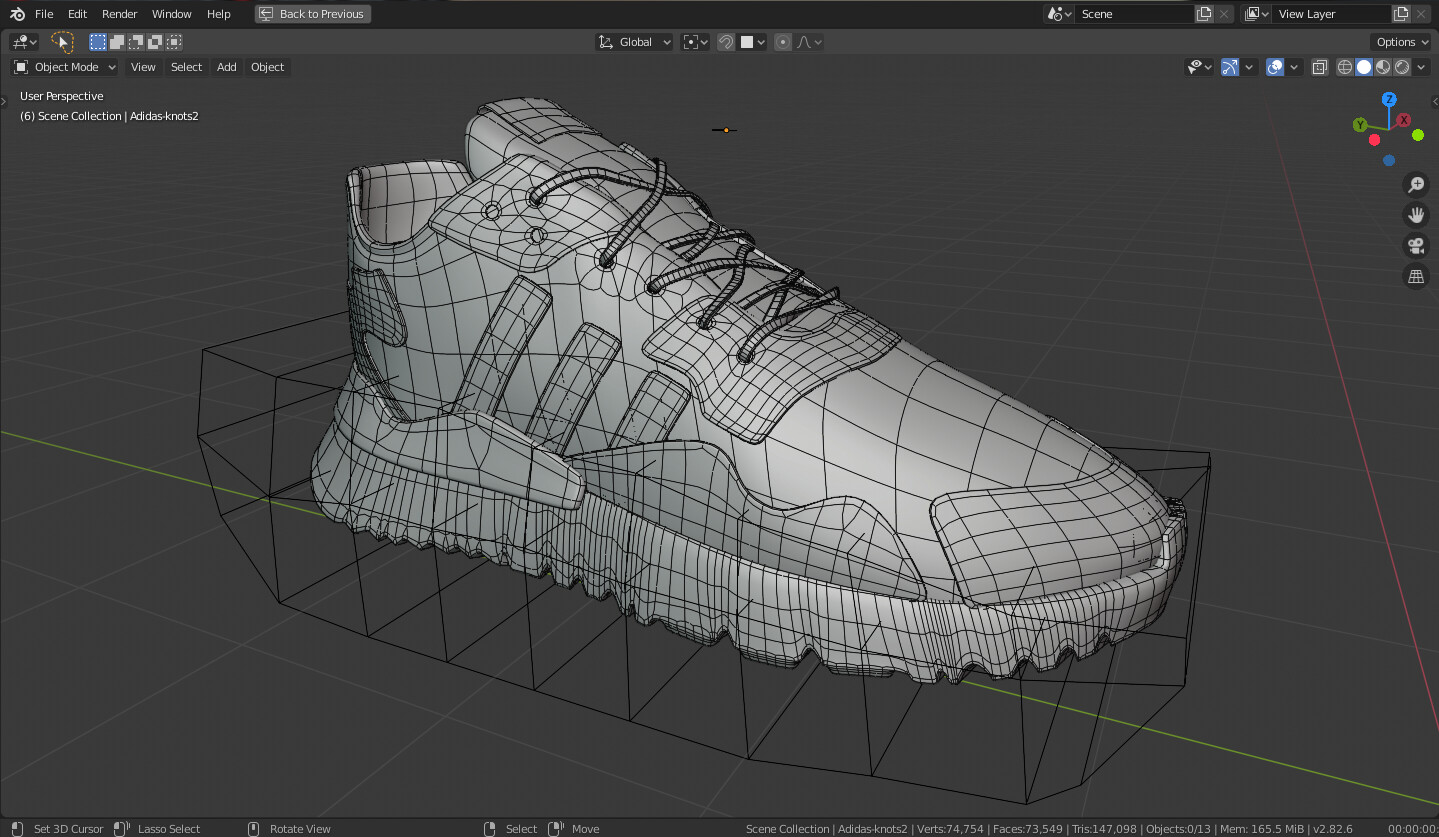1439x837 pixels.
Task: Switch viewport shading to Rendered
Action: point(1402,67)
